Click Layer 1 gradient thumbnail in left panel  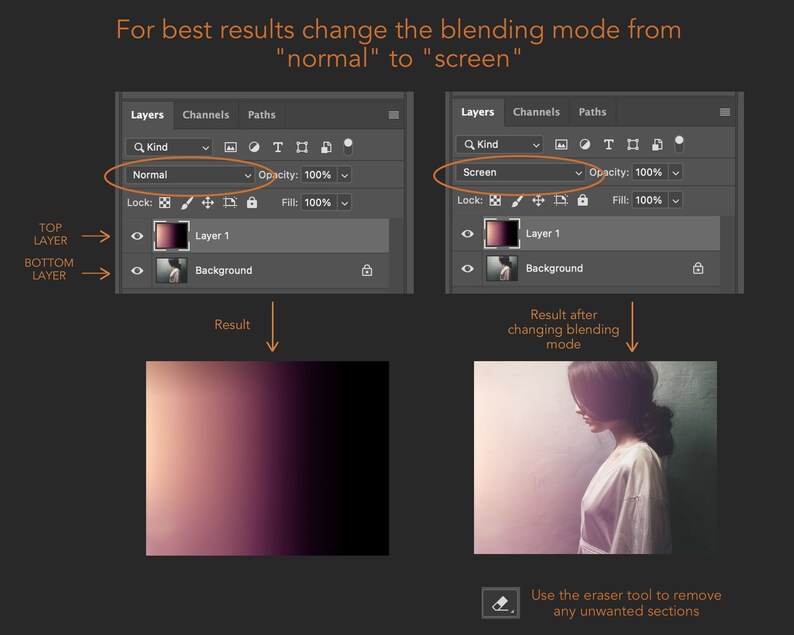point(172,236)
